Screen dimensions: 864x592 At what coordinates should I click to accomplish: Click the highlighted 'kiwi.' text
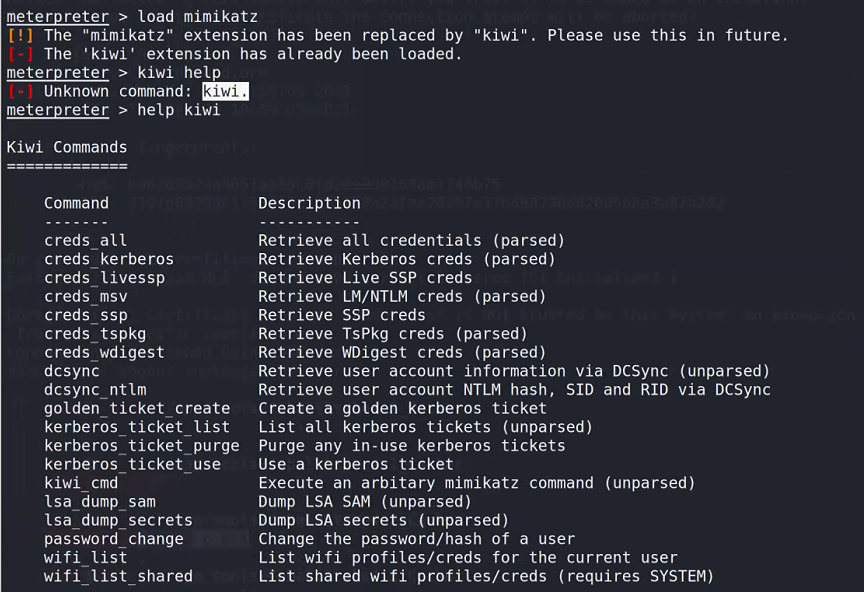[225, 92]
